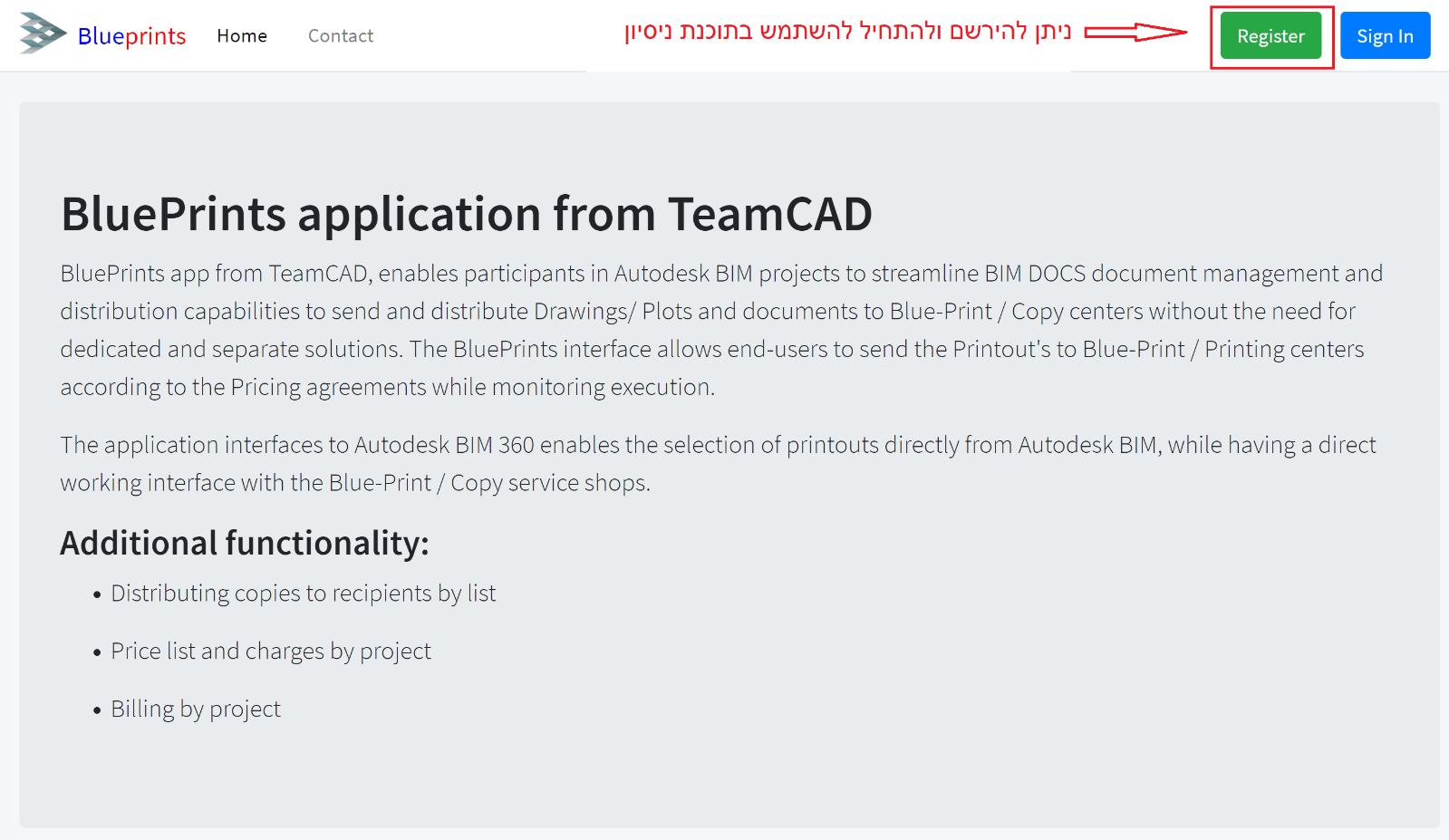Screen dimensions: 1449x840
Task: Open the Blueprints brand link
Action: (x=131, y=36)
